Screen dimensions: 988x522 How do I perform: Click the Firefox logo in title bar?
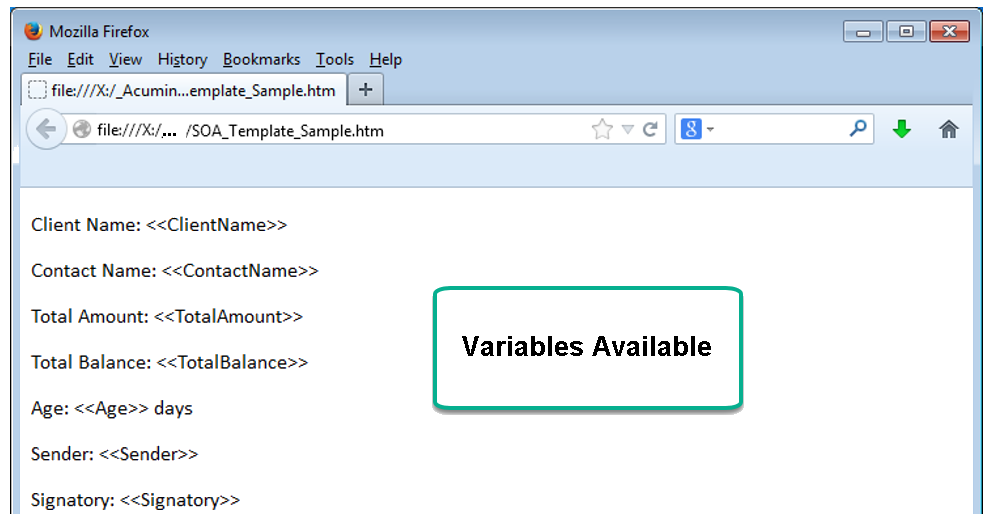(x=33, y=31)
